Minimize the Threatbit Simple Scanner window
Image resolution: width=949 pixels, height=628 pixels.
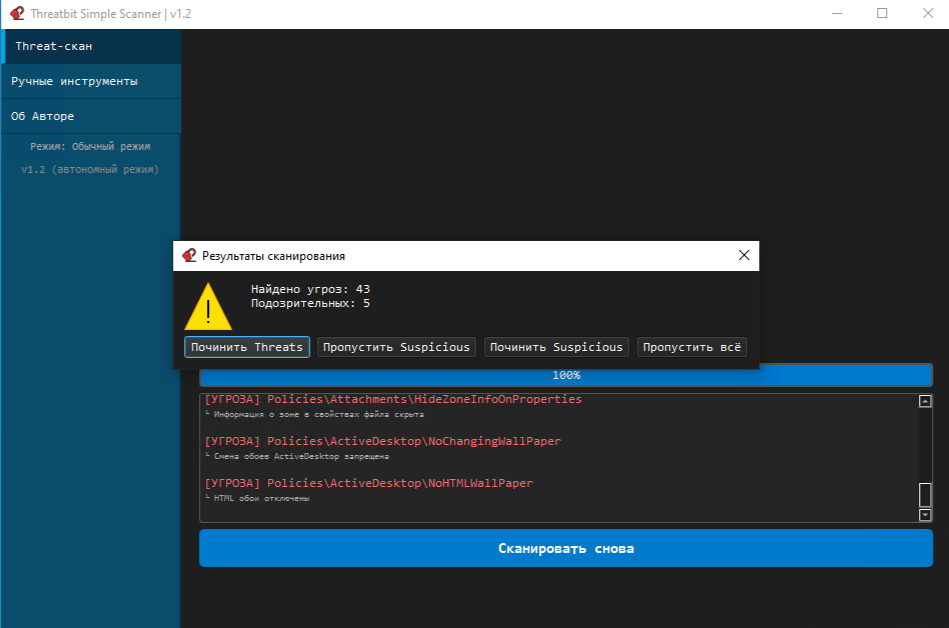point(837,13)
